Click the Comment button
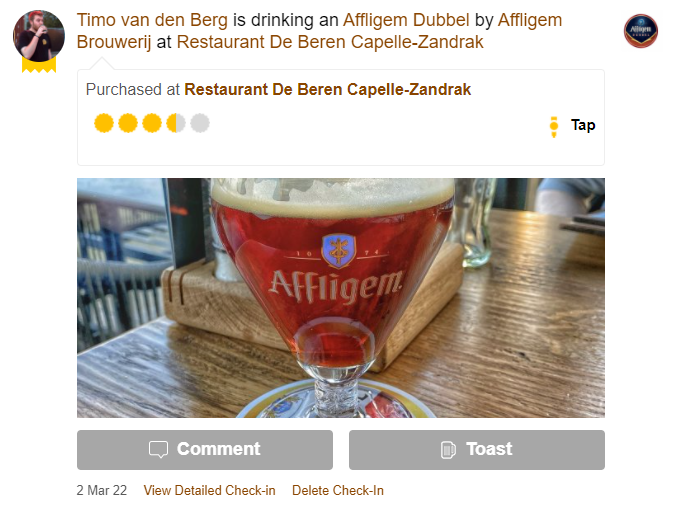Image resolution: width=682 pixels, height=506 pixels. point(205,450)
